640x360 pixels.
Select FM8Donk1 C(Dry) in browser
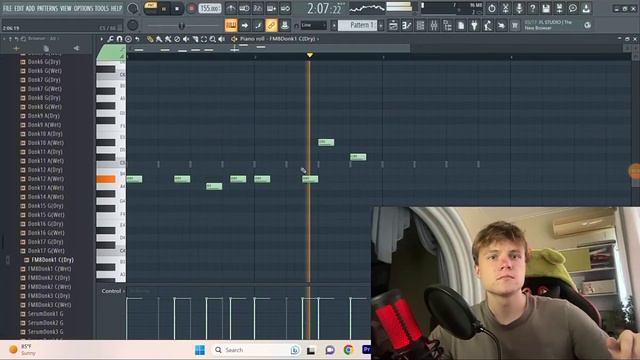[52, 260]
